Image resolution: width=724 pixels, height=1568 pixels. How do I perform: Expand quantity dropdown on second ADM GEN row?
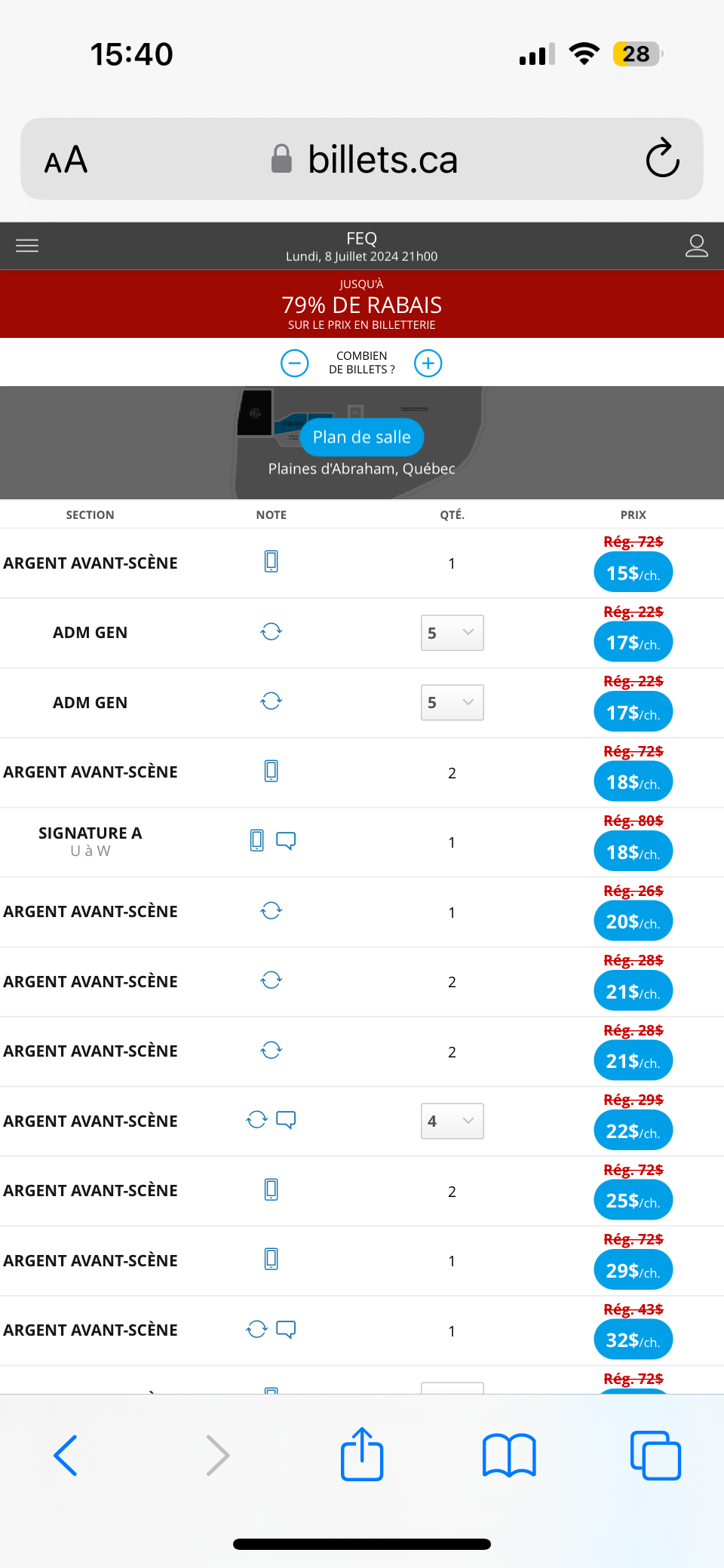pyautogui.click(x=452, y=702)
